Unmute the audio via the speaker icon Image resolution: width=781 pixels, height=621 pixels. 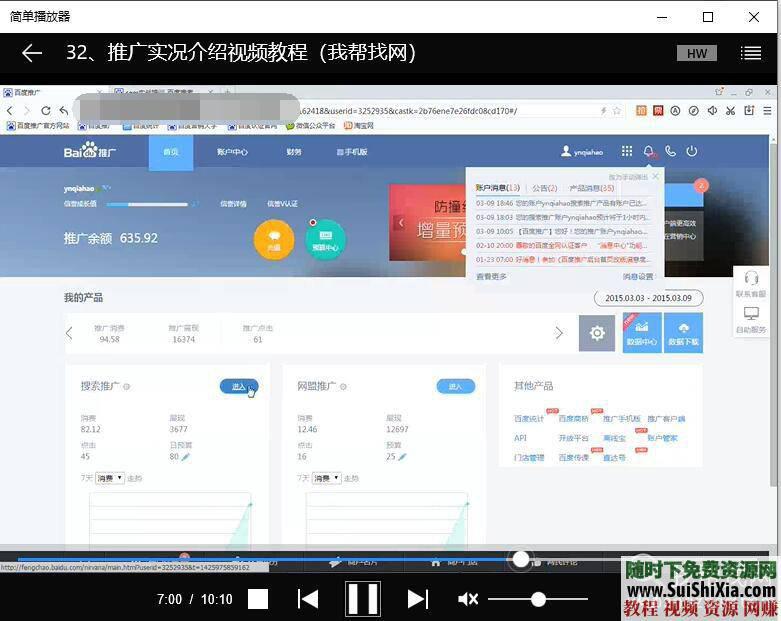(x=467, y=599)
